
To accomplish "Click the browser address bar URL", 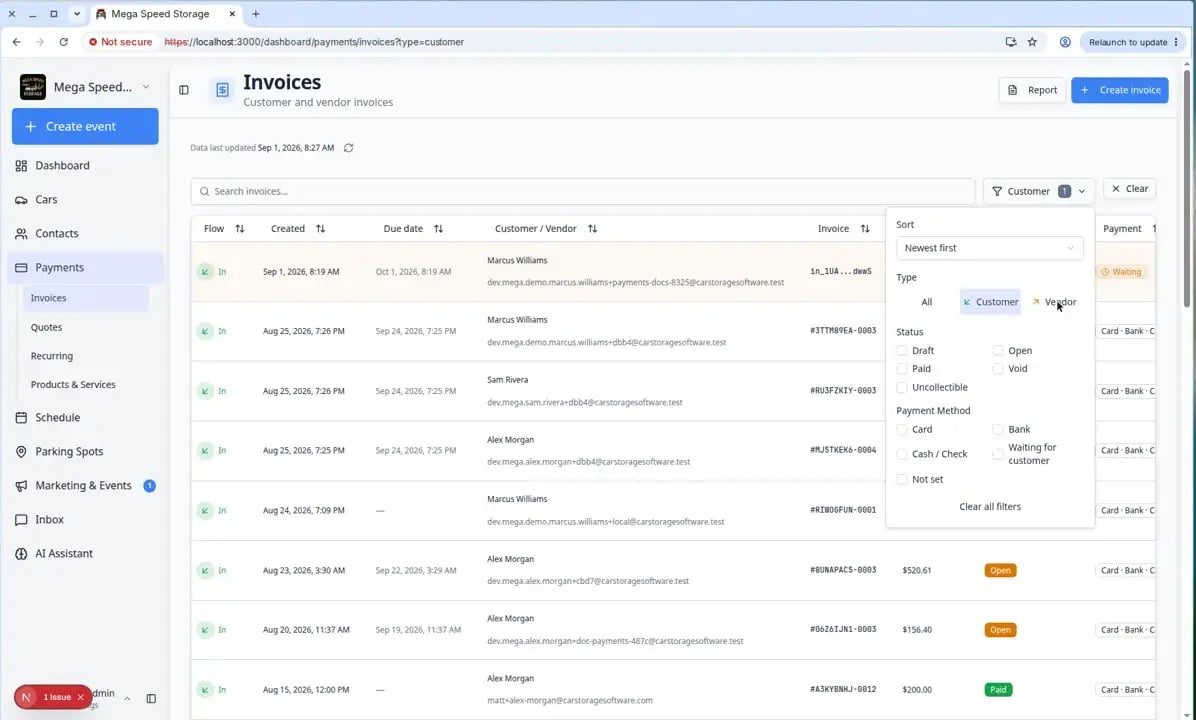I will coord(314,42).
